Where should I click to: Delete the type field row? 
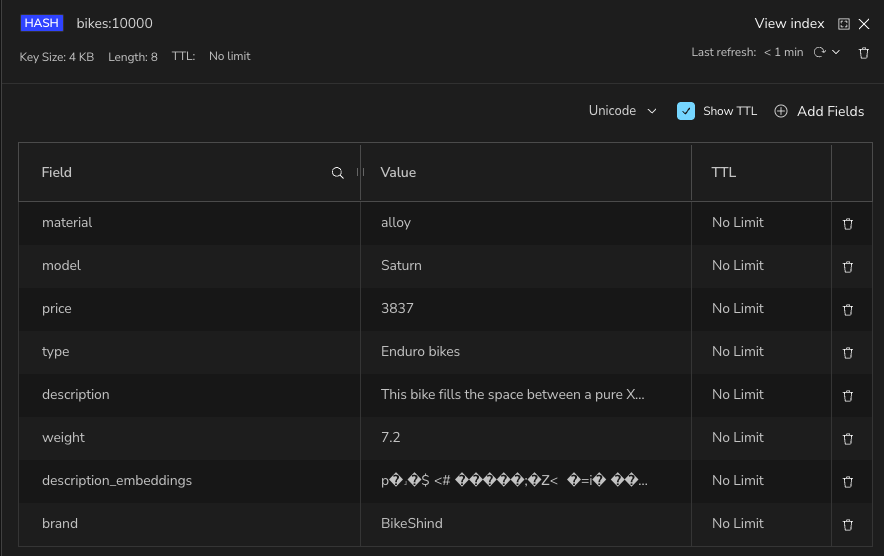847,353
